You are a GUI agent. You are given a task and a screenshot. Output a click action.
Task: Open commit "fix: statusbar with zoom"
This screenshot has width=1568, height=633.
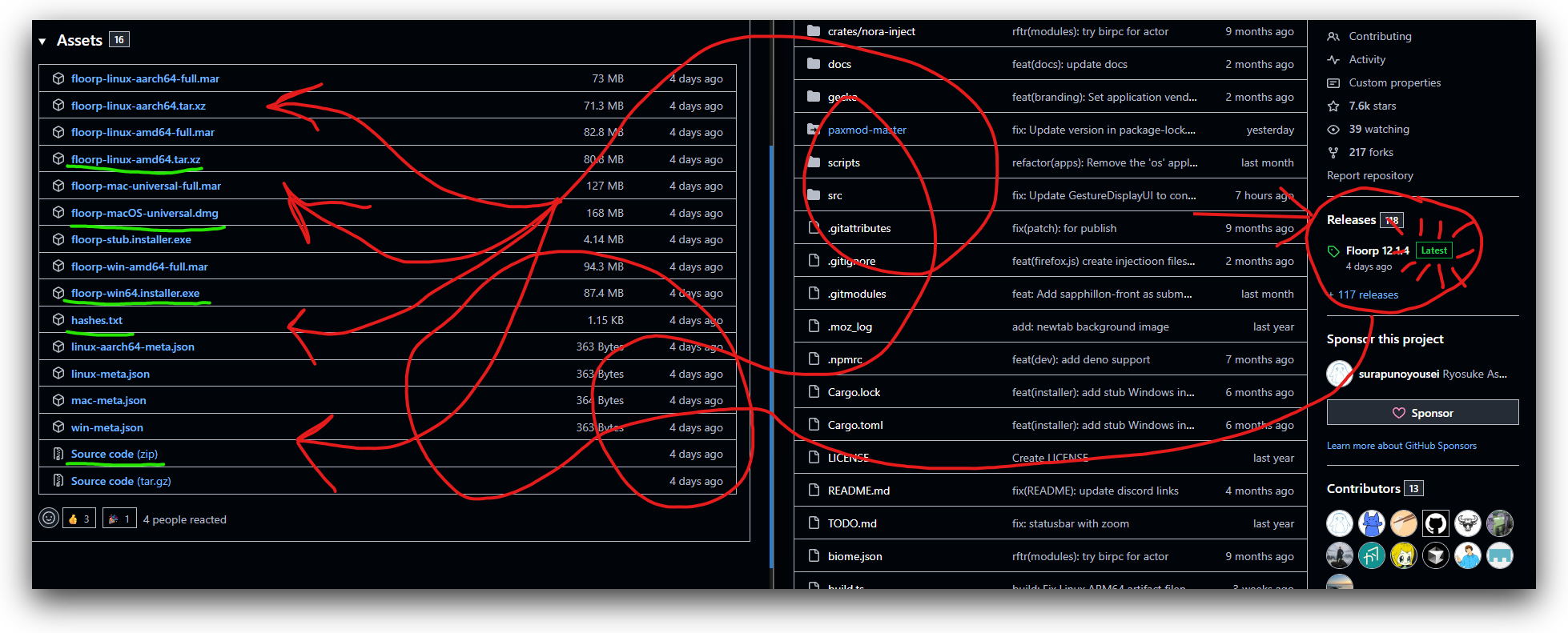click(x=1071, y=523)
